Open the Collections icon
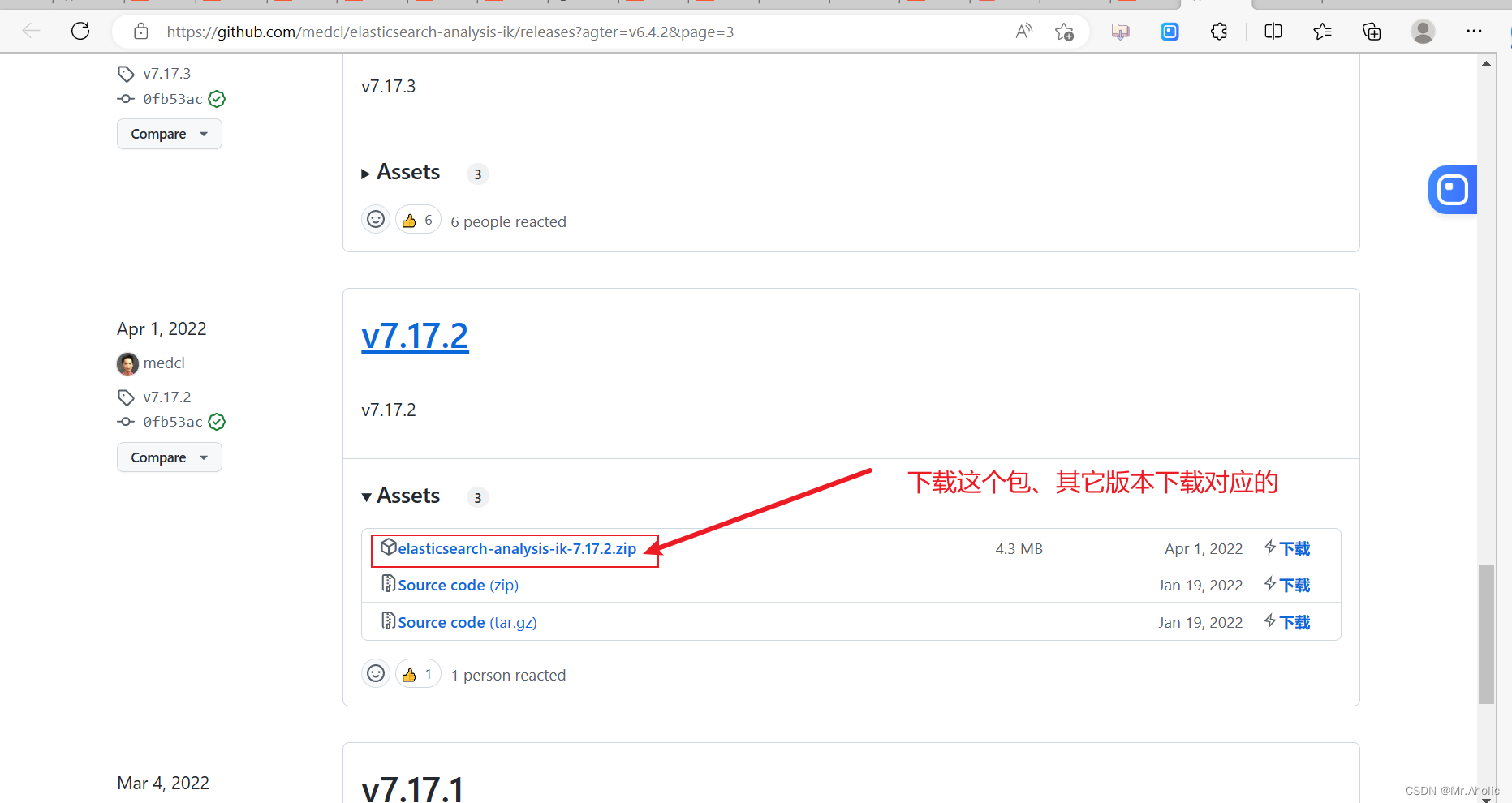The image size is (1512, 803). [x=1372, y=32]
